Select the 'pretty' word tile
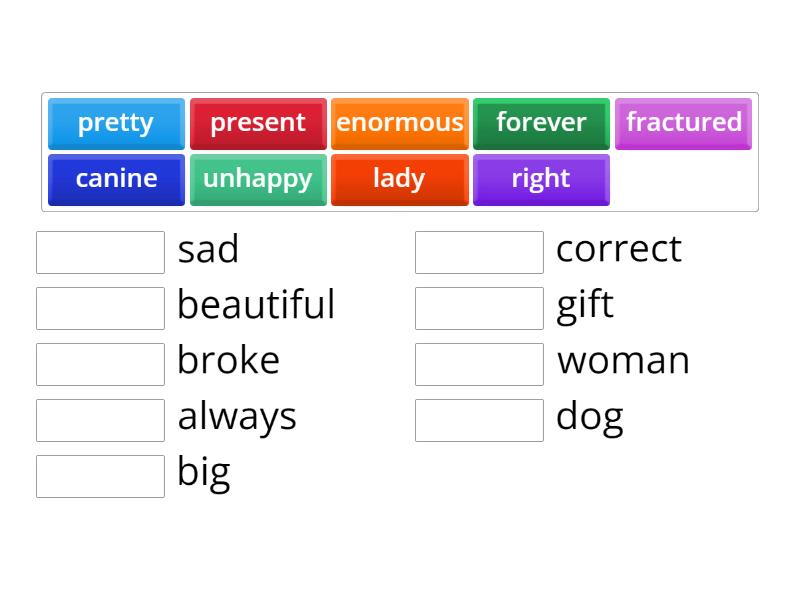The height and width of the screenshot is (600, 800). coord(116,123)
